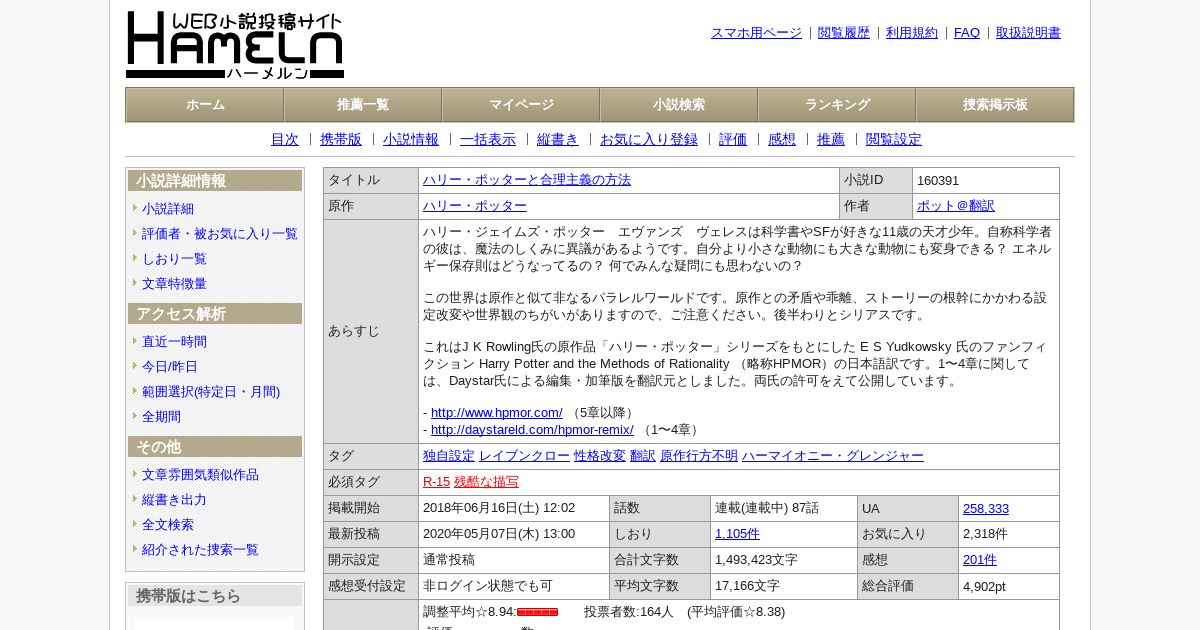
Task: Click the 独自設定 tag
Action: coord(449,457)
